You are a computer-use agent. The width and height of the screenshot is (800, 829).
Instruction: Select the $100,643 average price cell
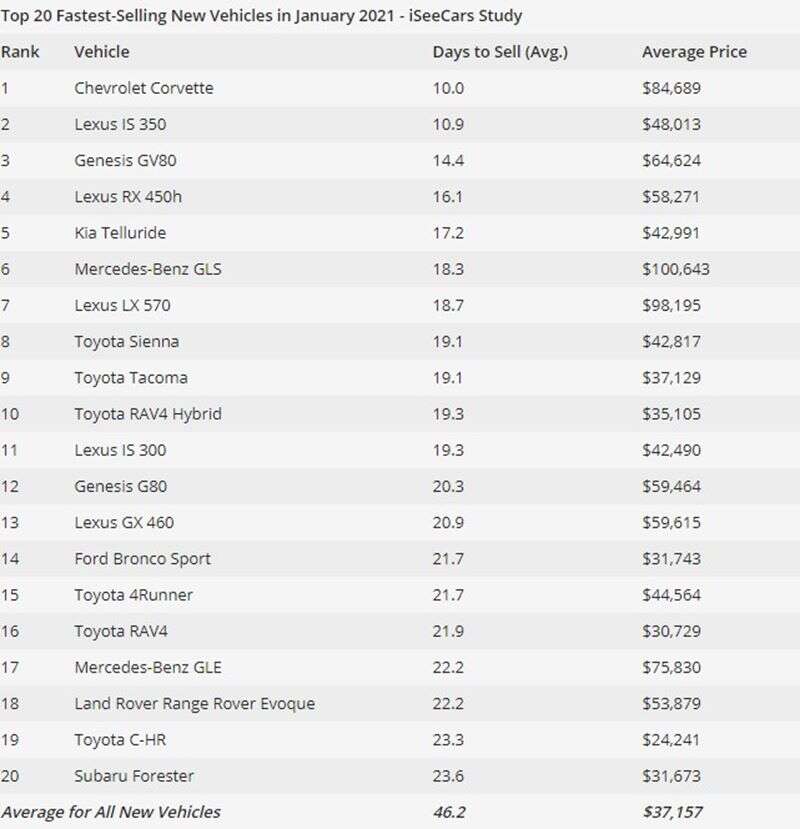tap(676, 269)
